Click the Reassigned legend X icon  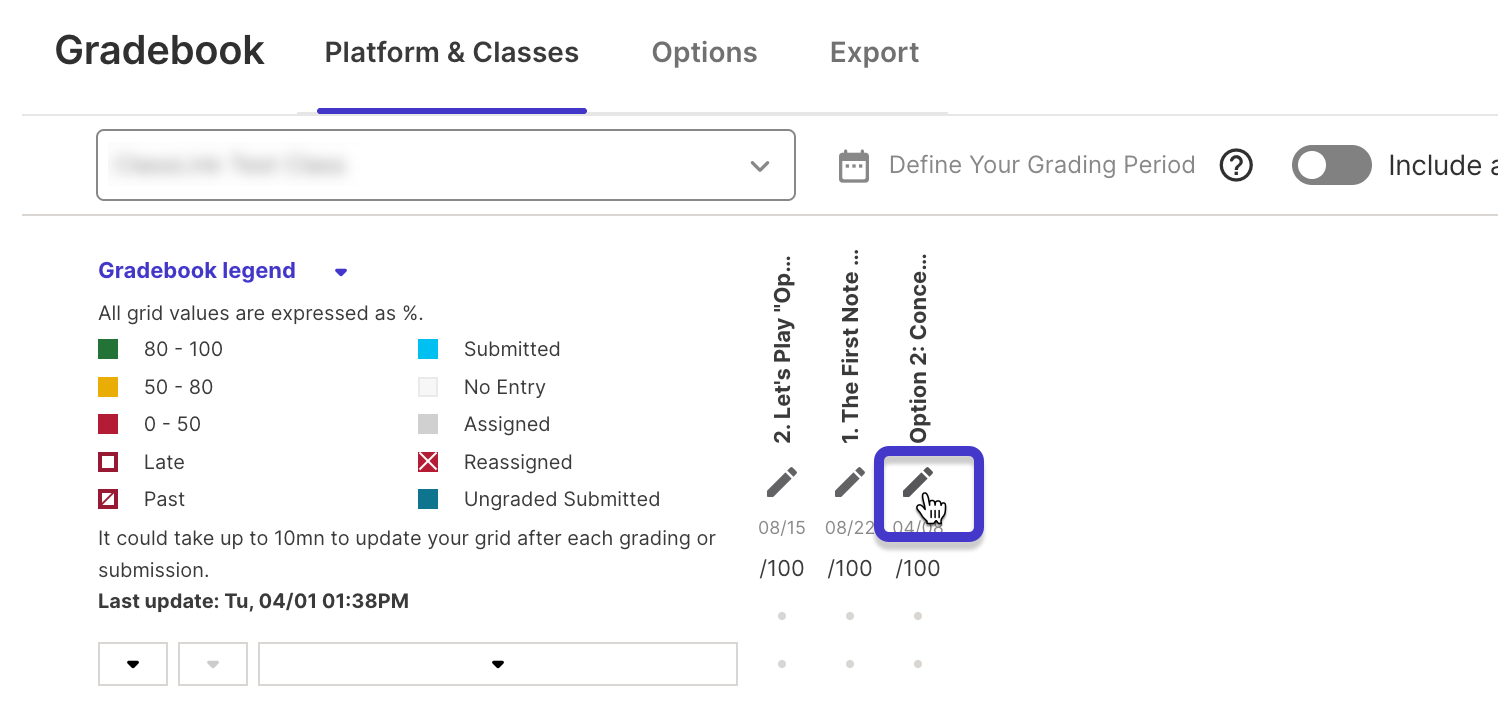428,462
